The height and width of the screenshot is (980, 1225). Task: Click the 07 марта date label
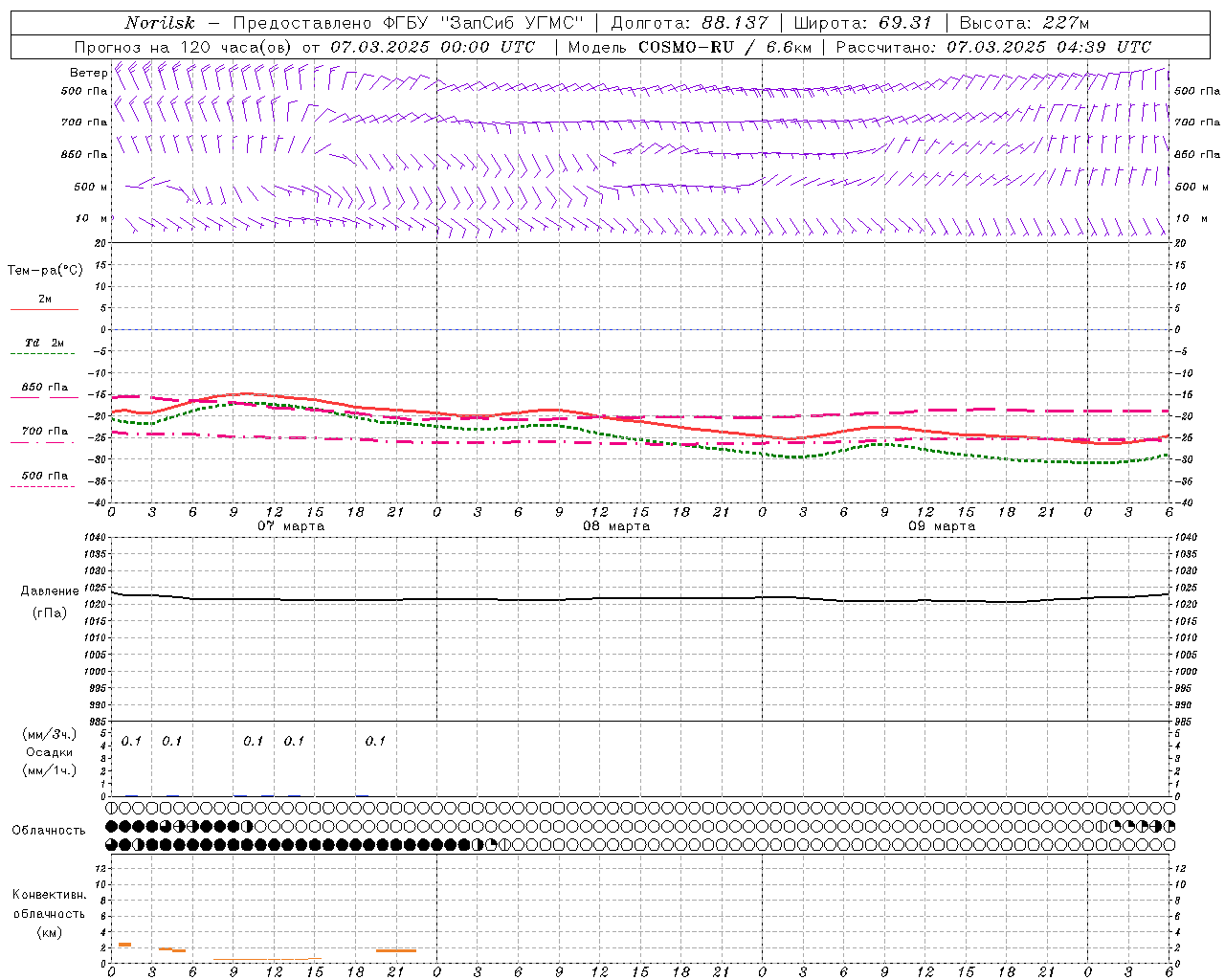[x=291, y=526]
